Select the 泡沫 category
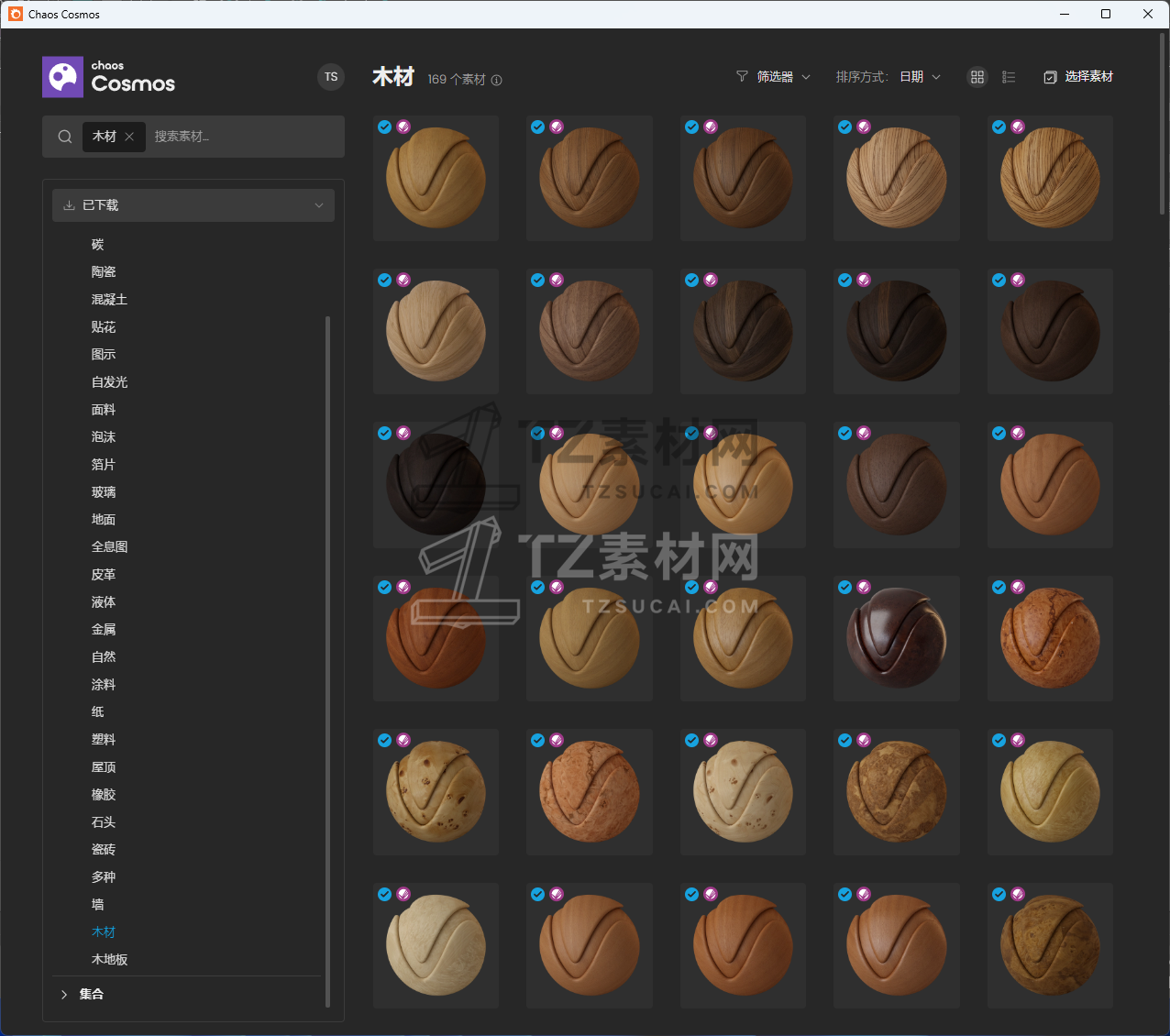Image resolution: width=1170 pixels, height=1036 pixels. point(104,437)
